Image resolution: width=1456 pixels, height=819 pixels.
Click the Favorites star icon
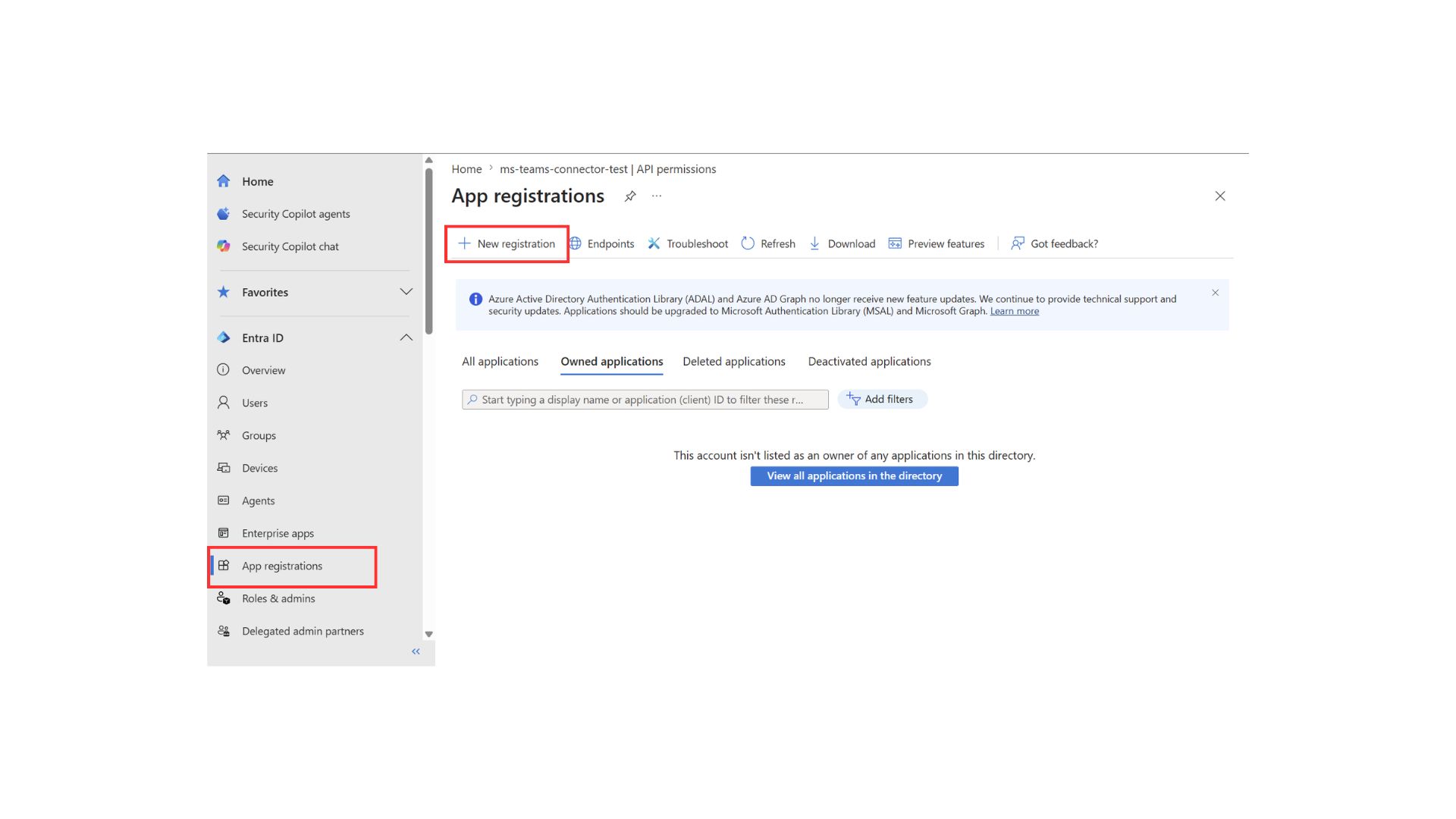coord(223,292)
